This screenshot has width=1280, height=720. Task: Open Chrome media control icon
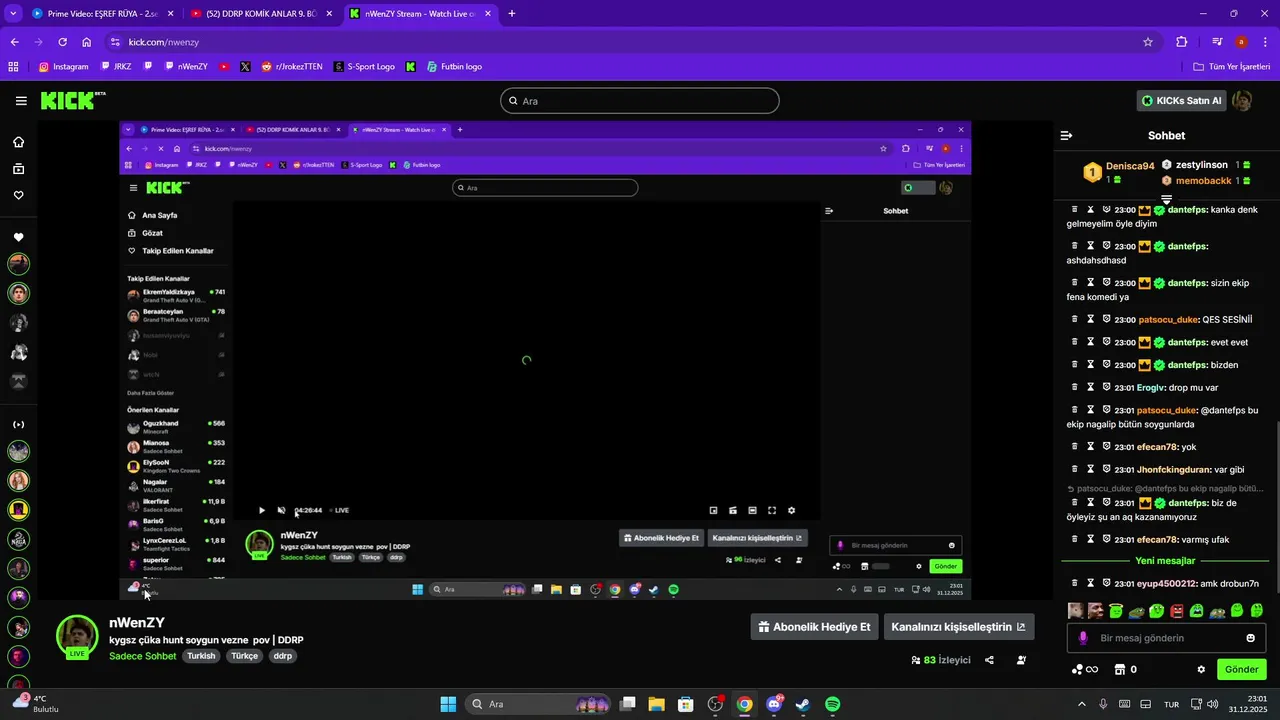tap(1217, 42)
